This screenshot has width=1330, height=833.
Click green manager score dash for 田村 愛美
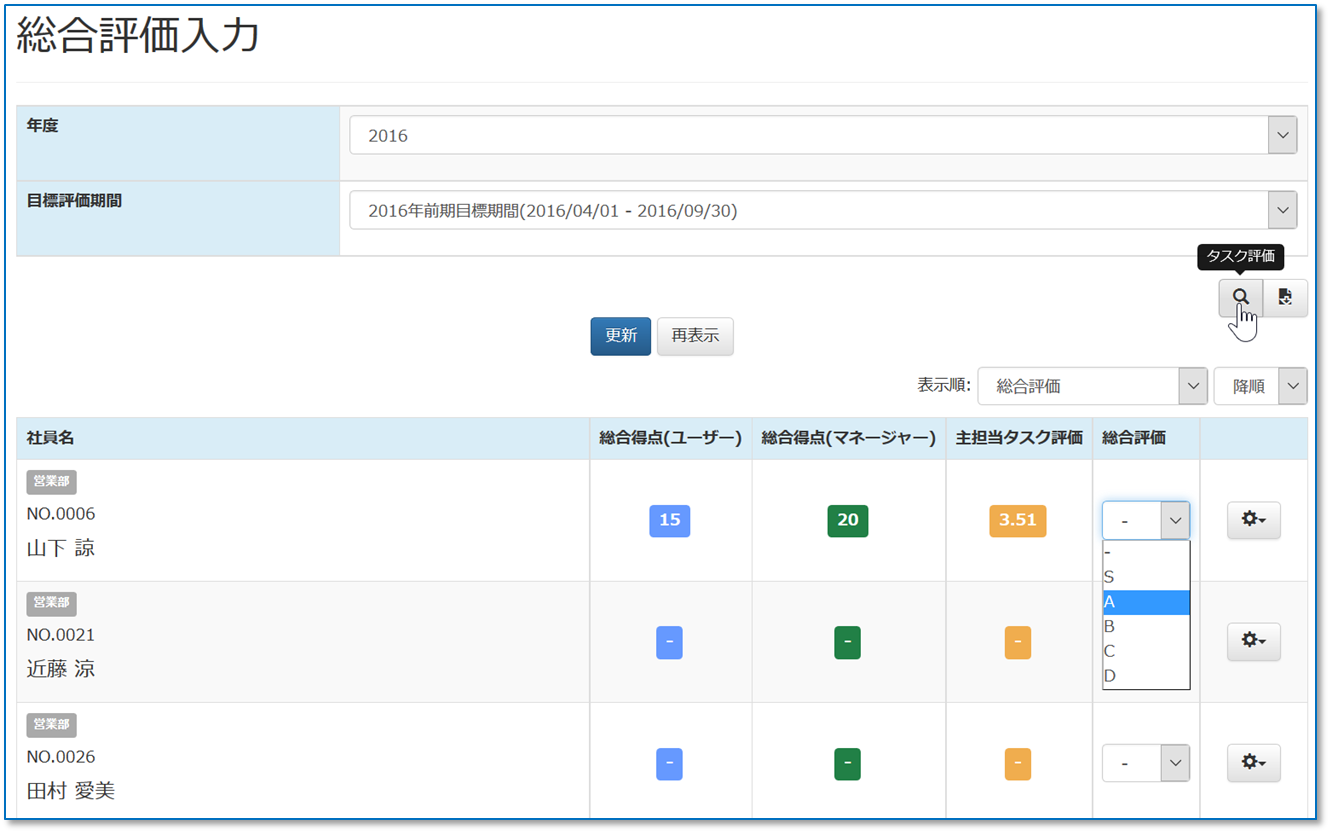coord(847,764)
